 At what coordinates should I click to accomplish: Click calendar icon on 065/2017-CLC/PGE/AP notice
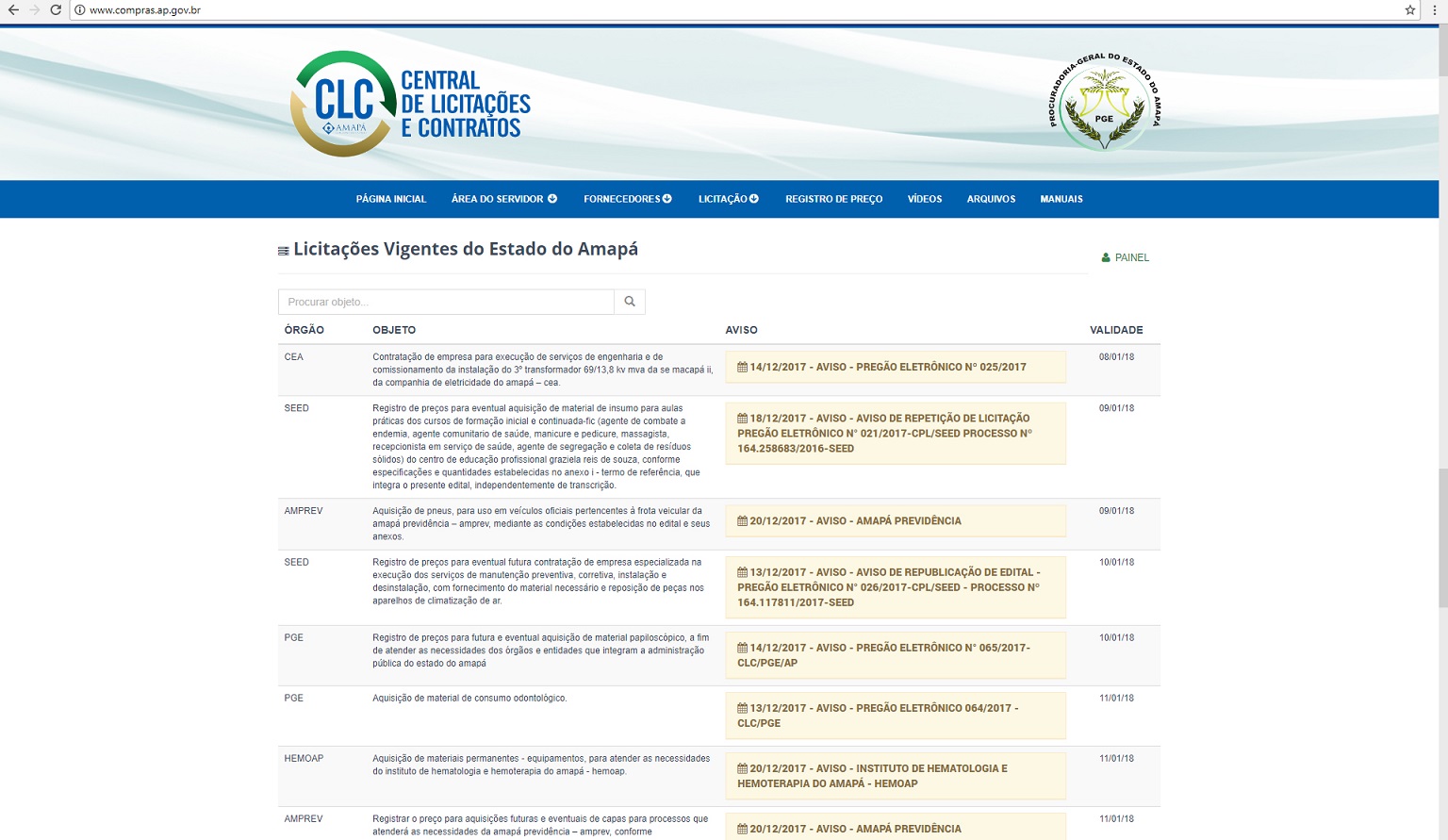pyautogui.click(x=742, y=648)
